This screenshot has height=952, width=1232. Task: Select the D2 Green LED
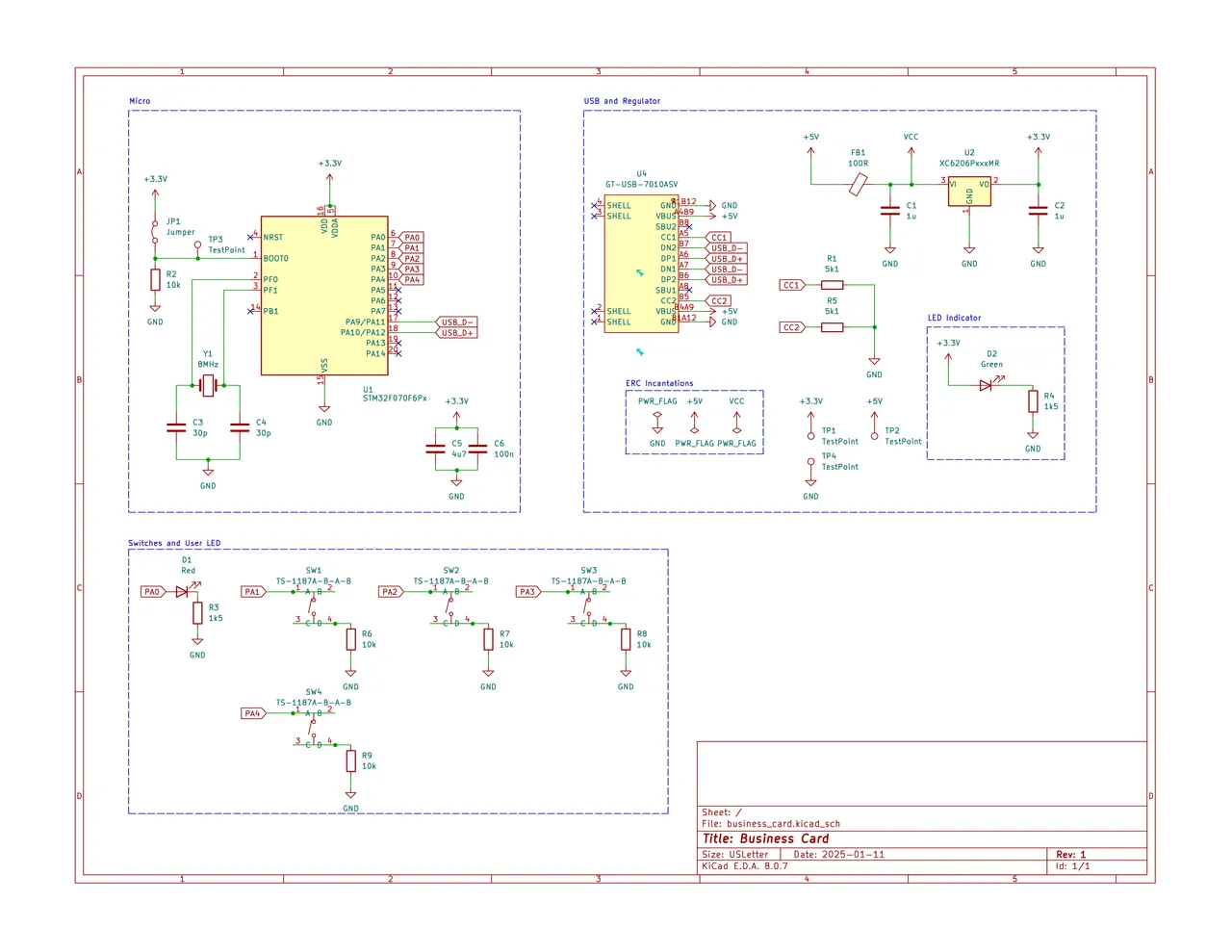[x=988, y=385]
